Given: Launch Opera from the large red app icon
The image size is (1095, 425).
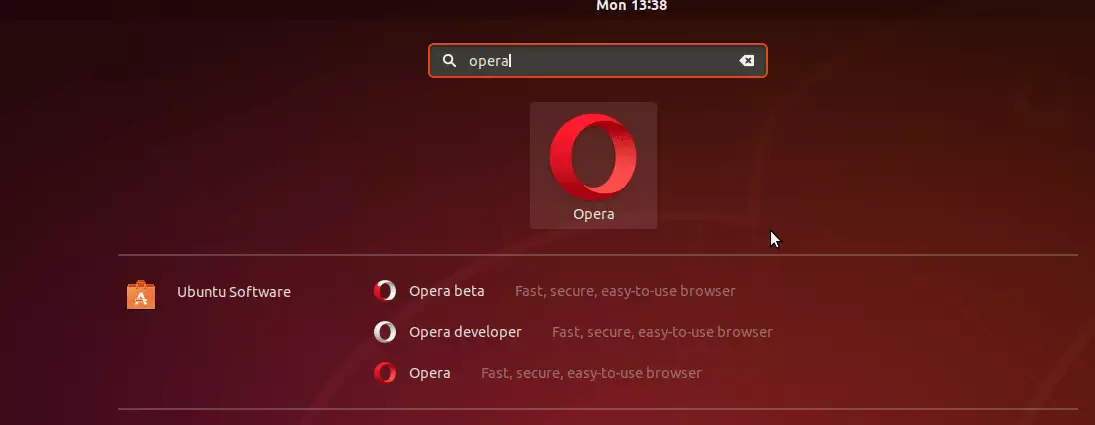Looking at the screenshot, I should pyautogui.click(x=593, y=157).
